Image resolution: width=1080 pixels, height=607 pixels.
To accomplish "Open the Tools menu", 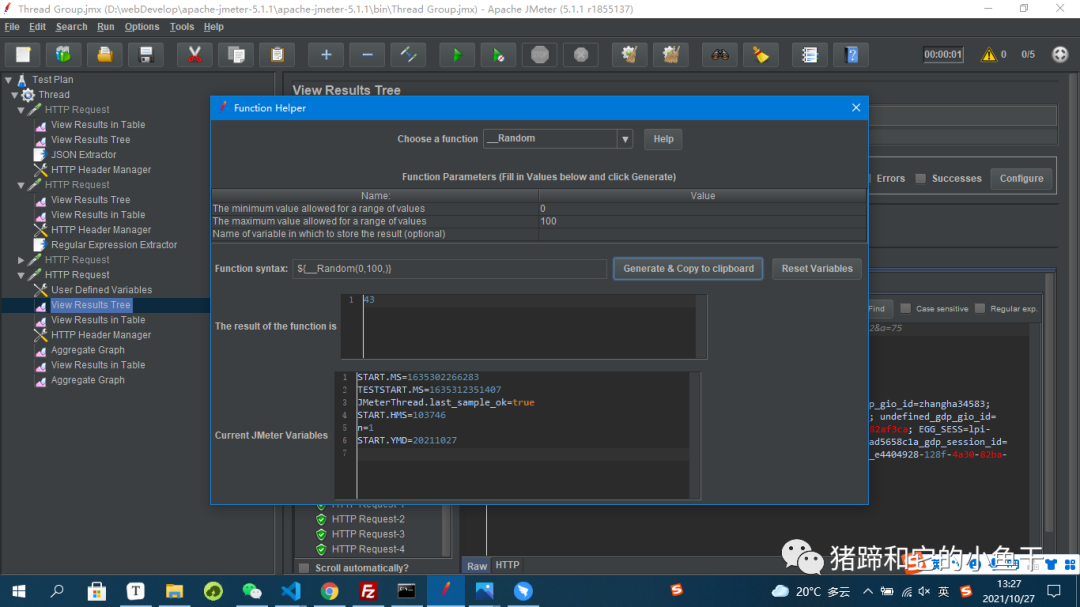I will [x=182, y=27].
